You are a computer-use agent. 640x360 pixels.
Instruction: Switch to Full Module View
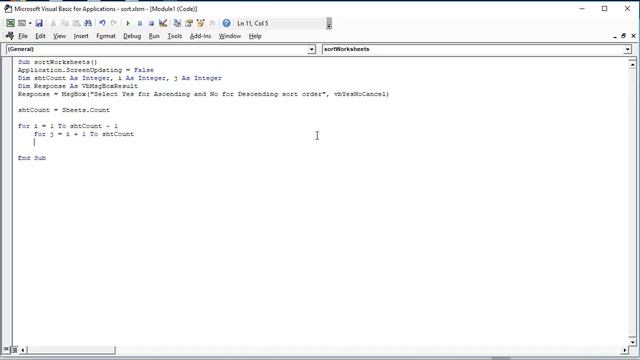(x=14, y=350)
